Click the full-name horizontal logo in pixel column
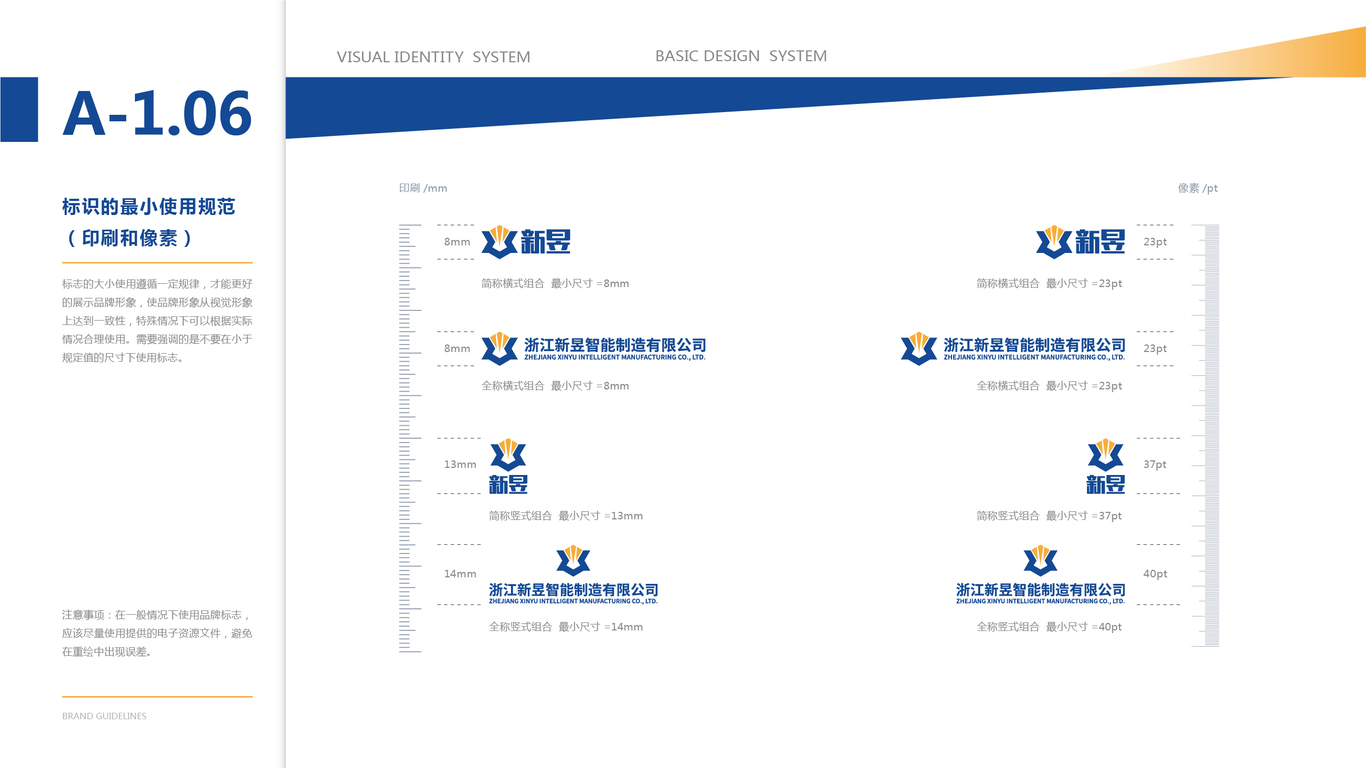 (1012, 348)
